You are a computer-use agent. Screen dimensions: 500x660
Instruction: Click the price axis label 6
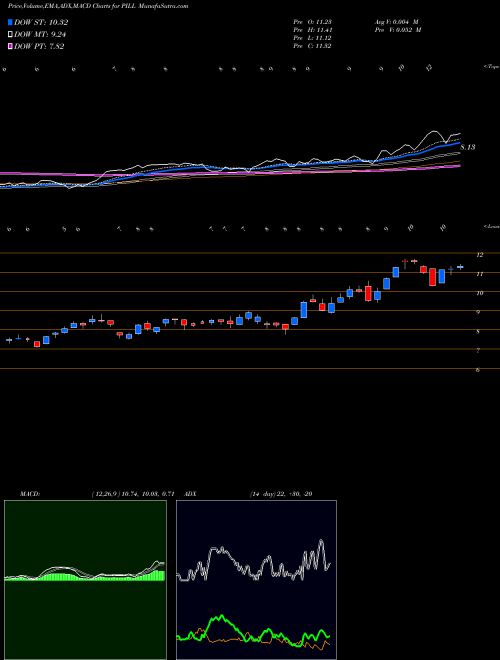[478, 370]
